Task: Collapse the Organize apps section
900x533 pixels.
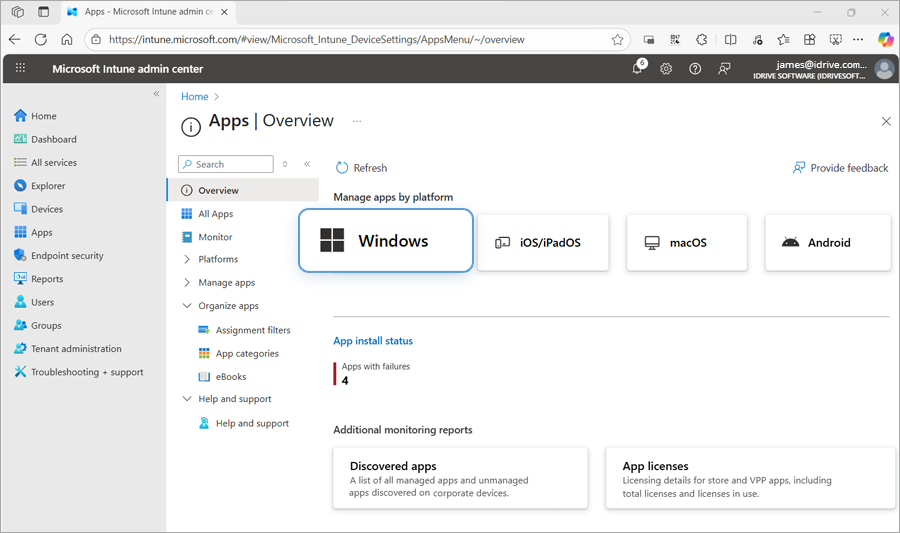Action: click(x=187, y=306)
